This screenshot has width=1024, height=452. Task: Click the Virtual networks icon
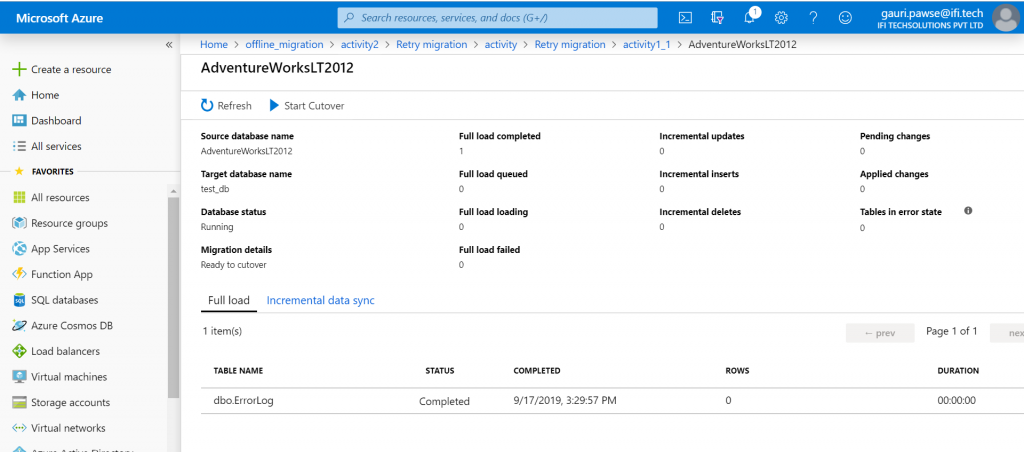[20, 428]
